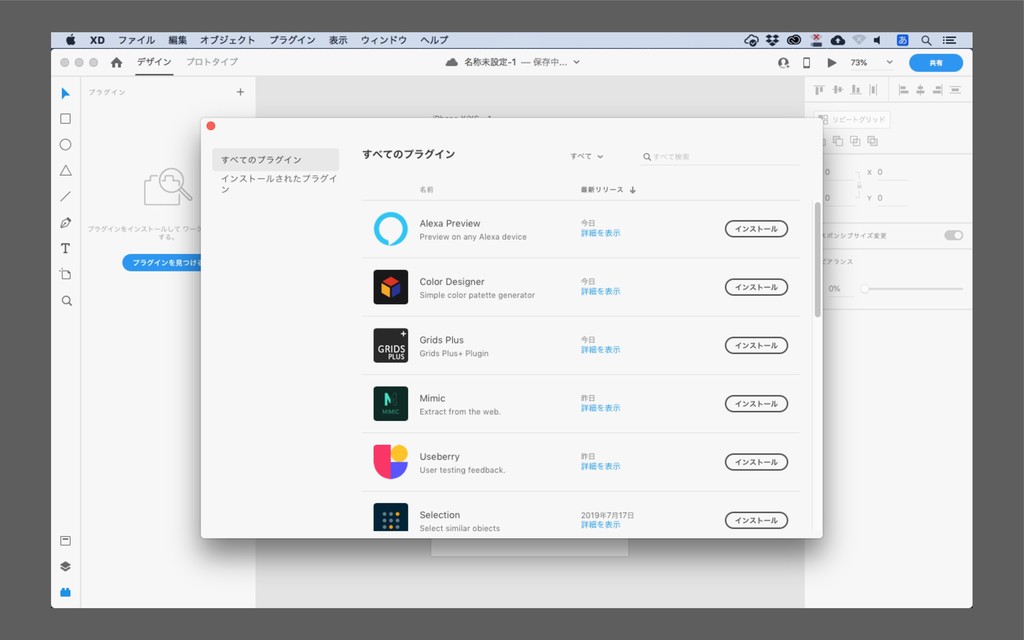Image resolution: width=1024 pixels, height=640 pixels.
Task: Open macOS Spotlight search icon
Action: tap(926, 40)
